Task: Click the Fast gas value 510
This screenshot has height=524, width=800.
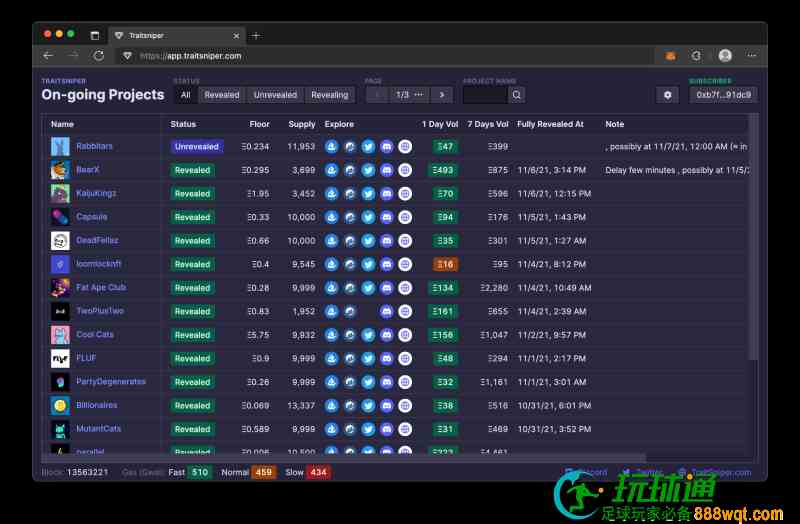Action: [199, 472]
